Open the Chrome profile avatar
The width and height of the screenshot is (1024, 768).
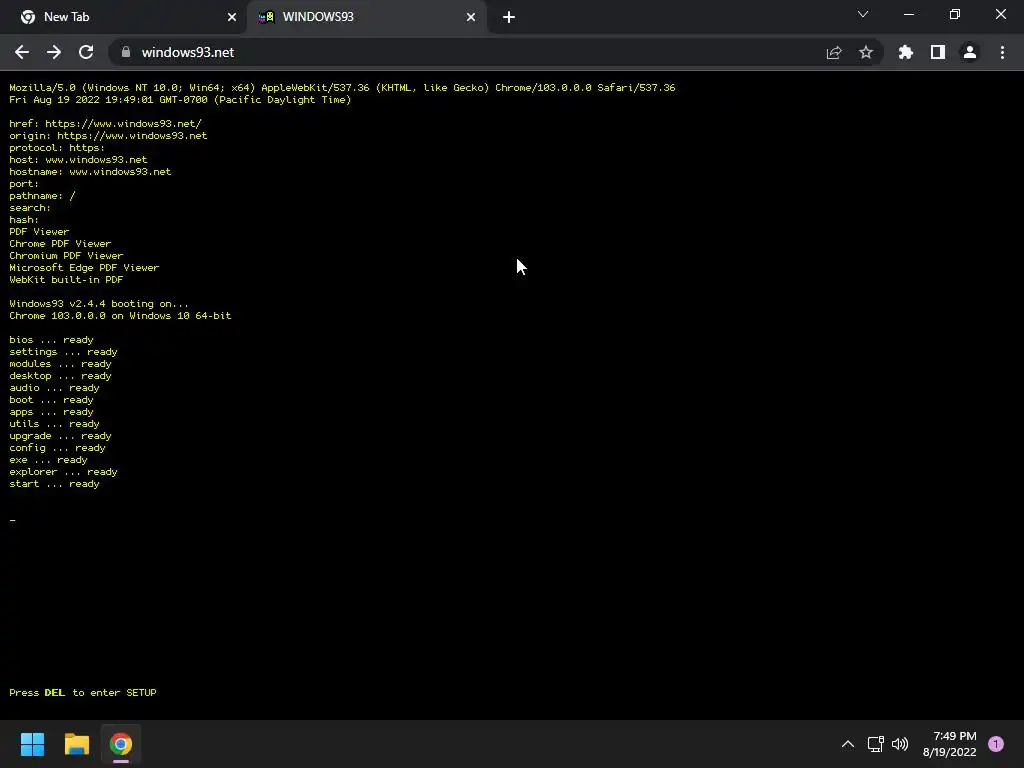tap(970, 52)
